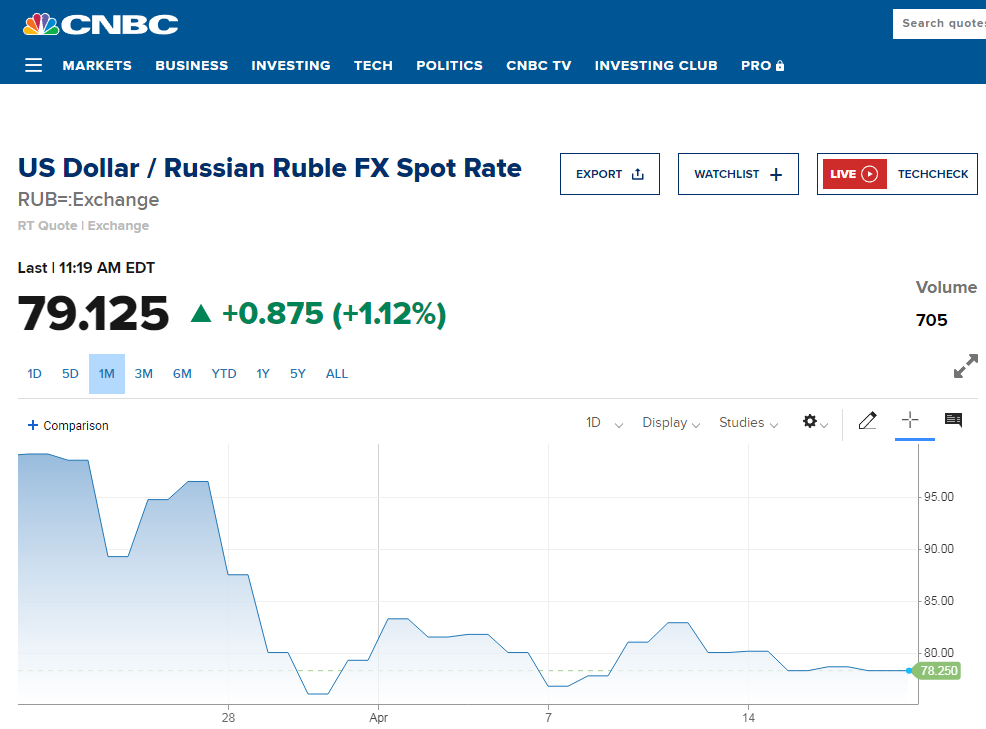Click the Search quotes input field
This screenshot has height=729, width=986.
pos(939,24)
